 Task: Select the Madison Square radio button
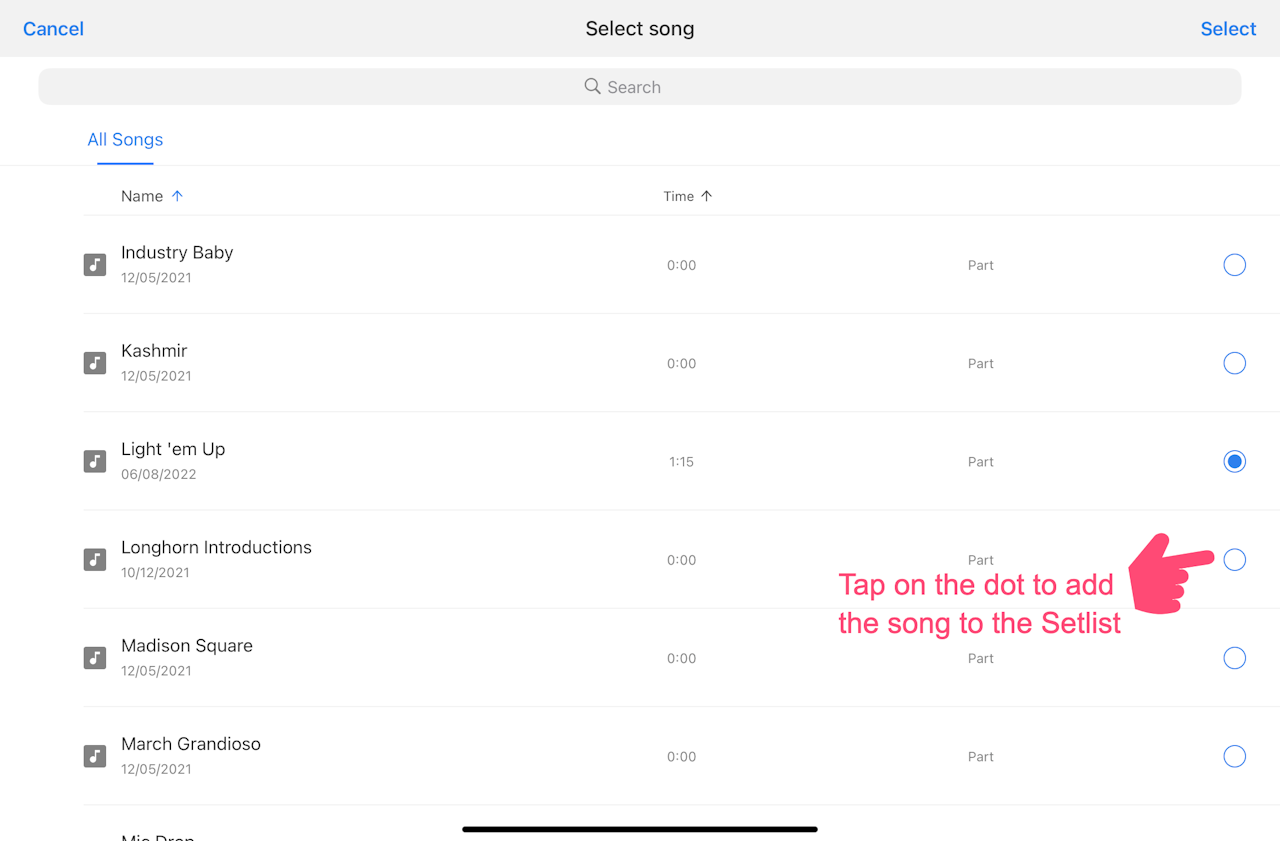click(x=1235, y=658)
